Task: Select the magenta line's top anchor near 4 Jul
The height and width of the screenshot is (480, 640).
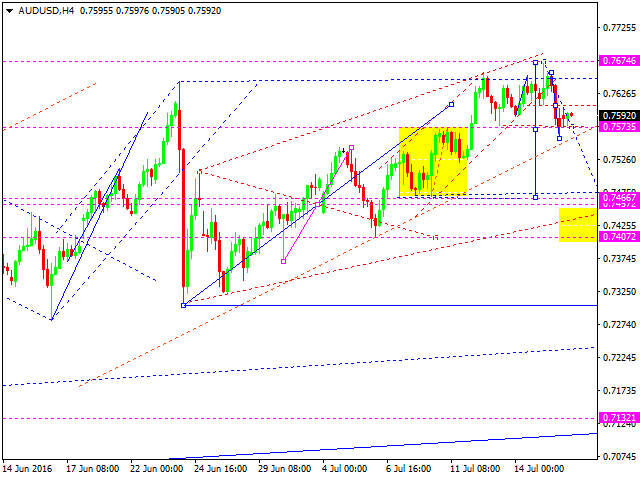Action: pyautogui.click(x=351, y=147)
